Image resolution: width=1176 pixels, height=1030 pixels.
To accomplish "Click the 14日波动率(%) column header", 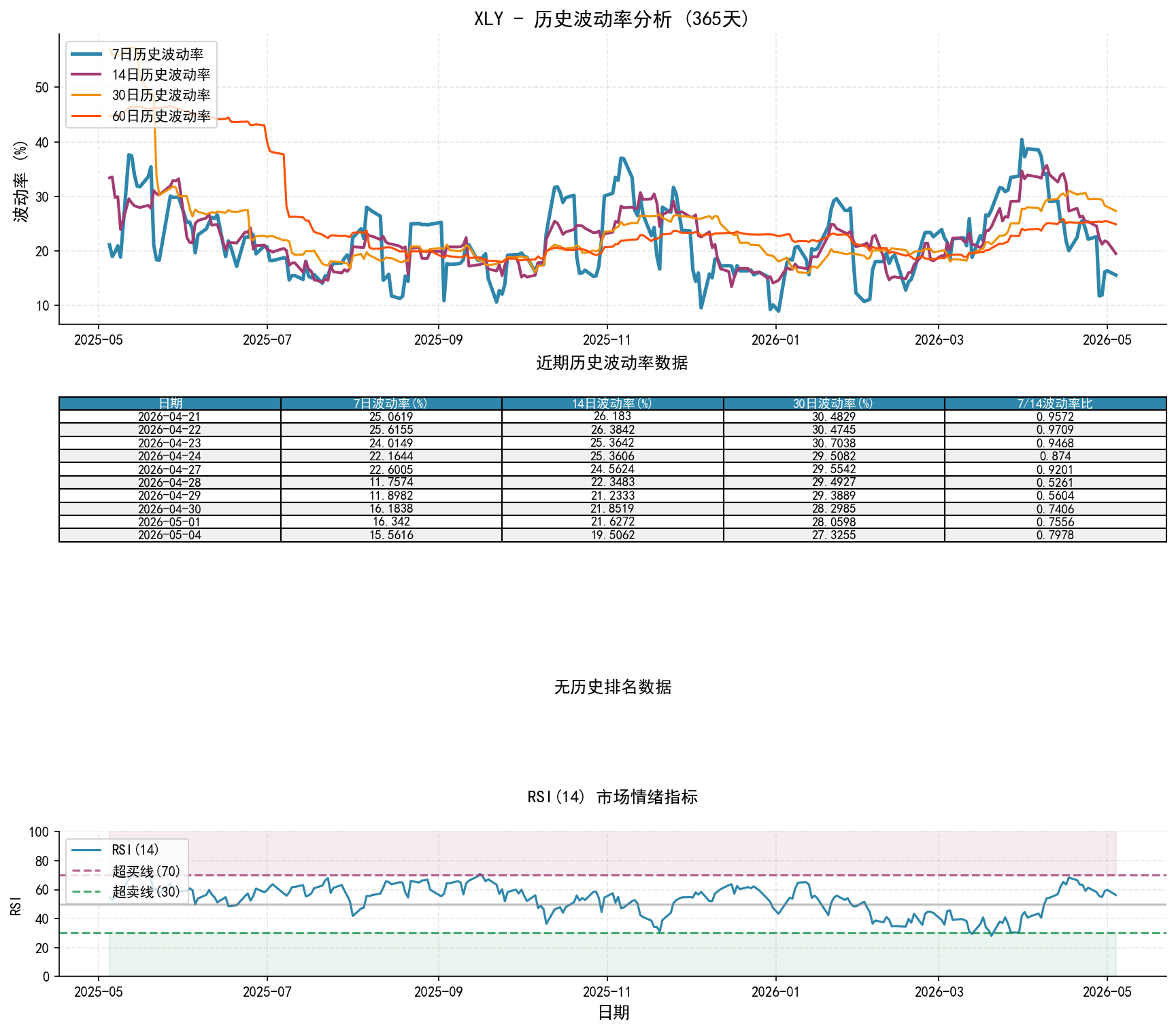I will click(612, 404).
